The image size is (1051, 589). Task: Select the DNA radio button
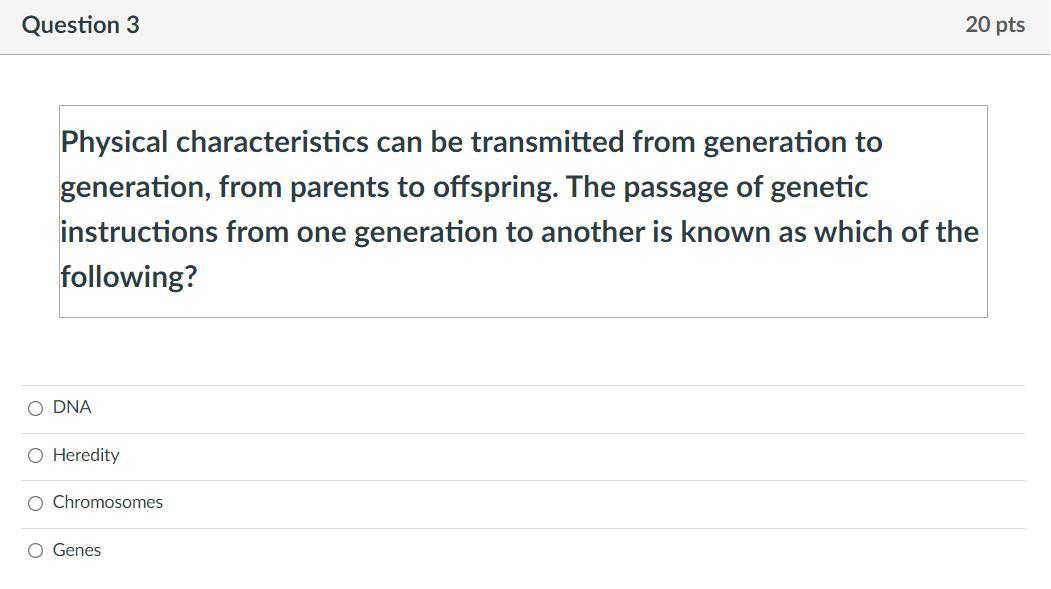pos(36,408)
